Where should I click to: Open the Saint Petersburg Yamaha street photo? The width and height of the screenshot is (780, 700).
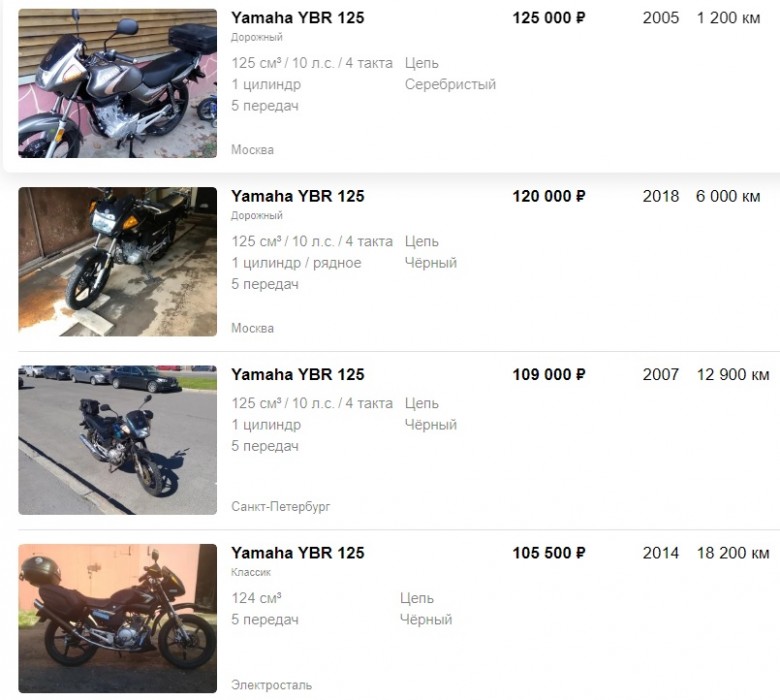point(117,440)
